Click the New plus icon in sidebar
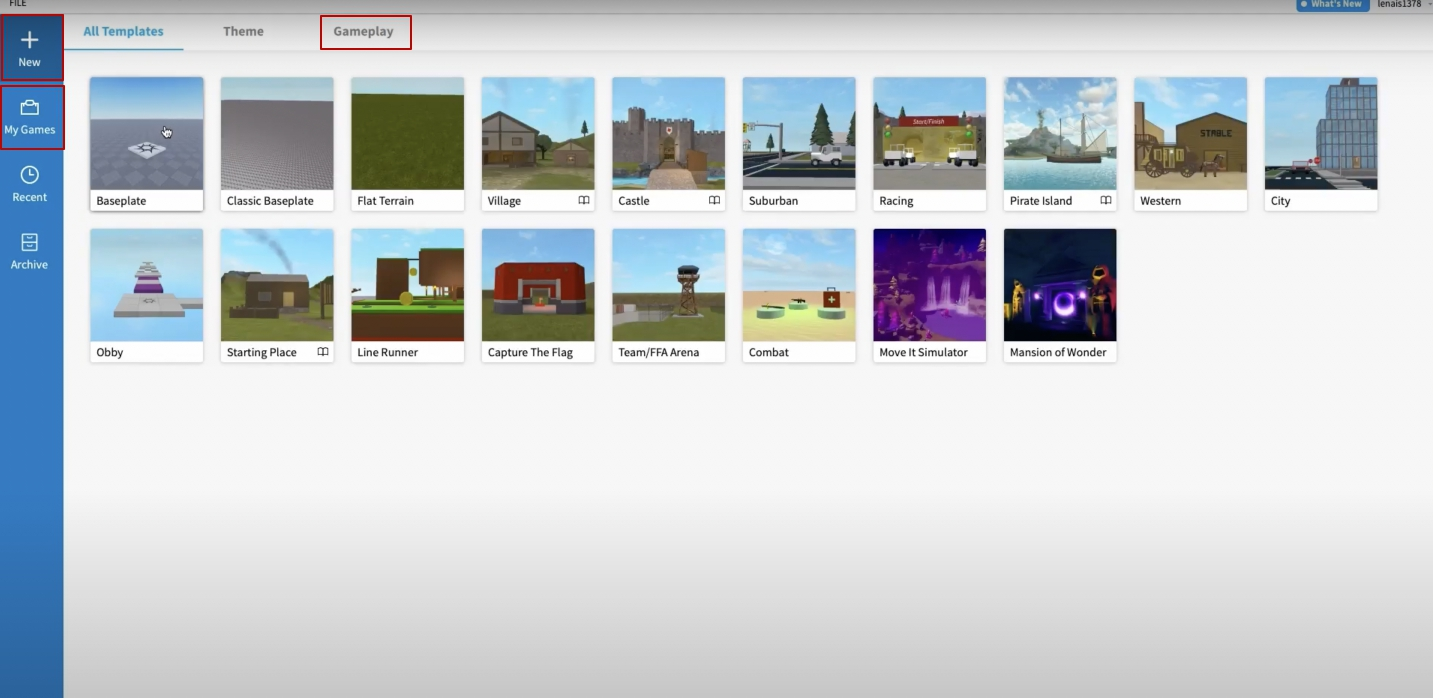 [x=30, y=40]
